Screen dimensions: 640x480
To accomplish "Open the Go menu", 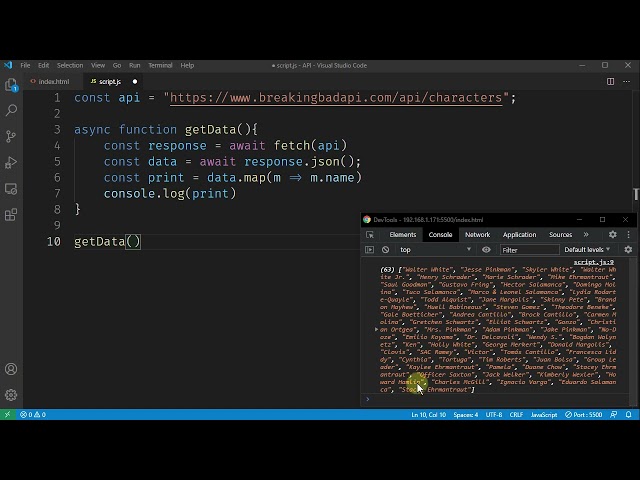I will [117, 65].
